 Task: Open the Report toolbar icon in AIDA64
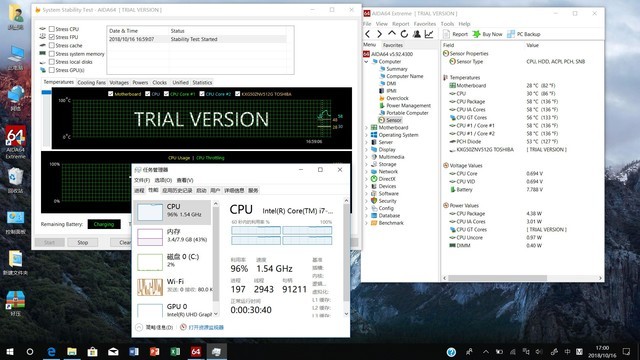(x=456, y=34)
